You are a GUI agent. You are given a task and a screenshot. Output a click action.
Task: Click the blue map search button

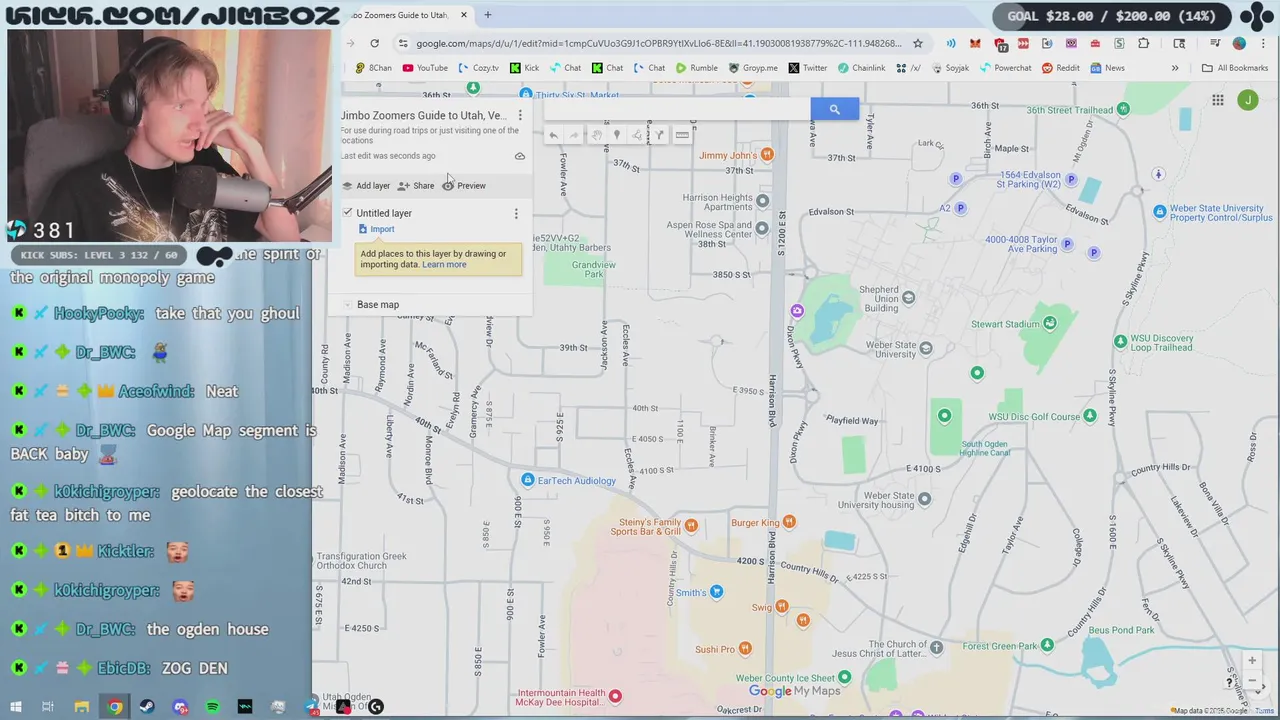(x=834, y=109)
